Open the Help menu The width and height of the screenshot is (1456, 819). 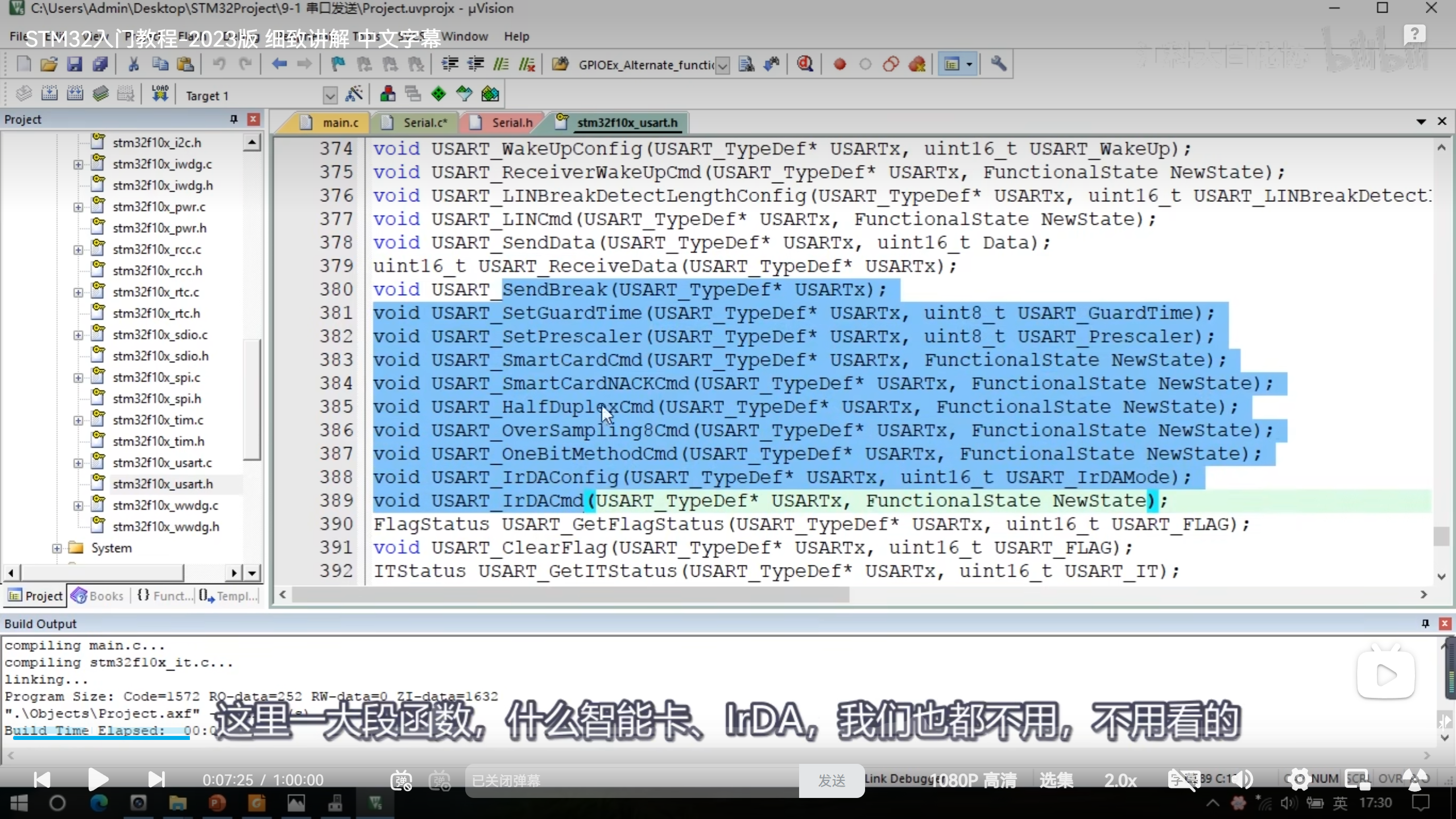pyautogui.click(x=516, y=36)
